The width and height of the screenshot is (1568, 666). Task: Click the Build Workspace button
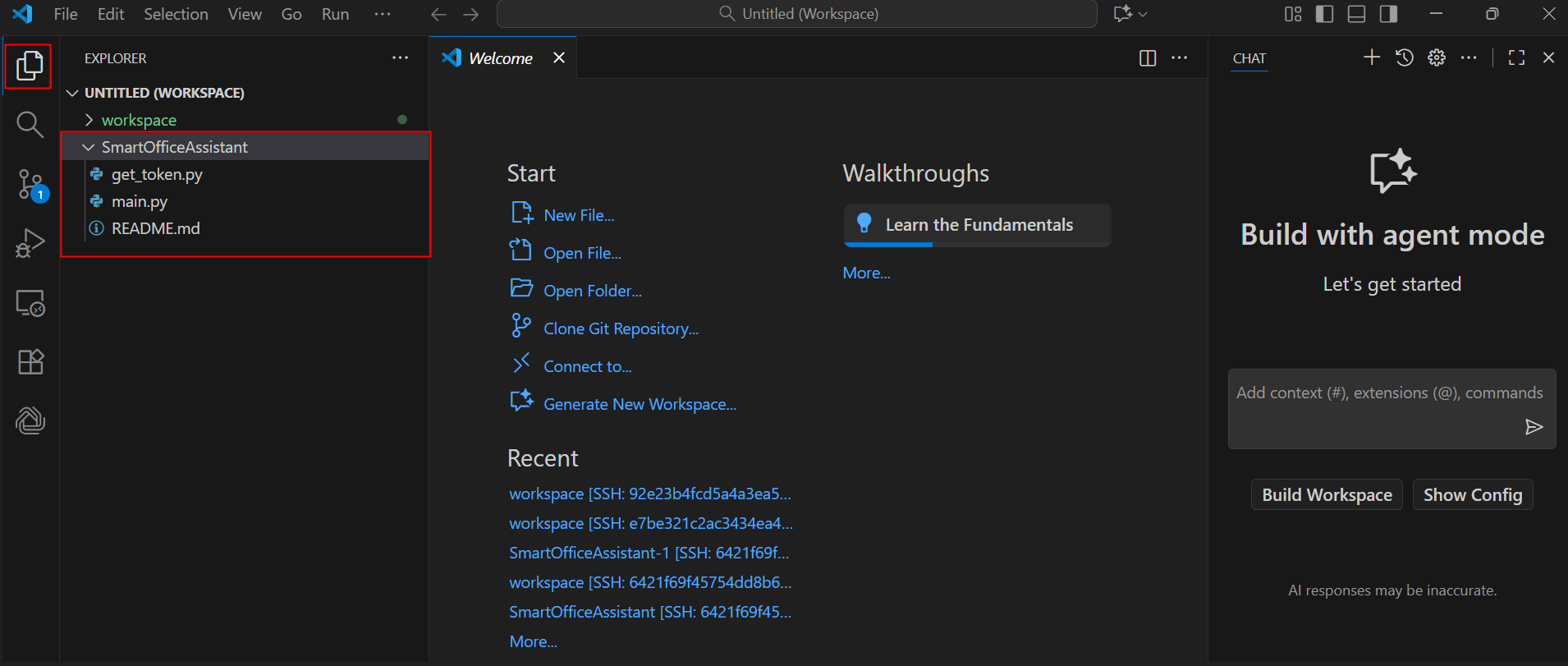pos(1326,494)
